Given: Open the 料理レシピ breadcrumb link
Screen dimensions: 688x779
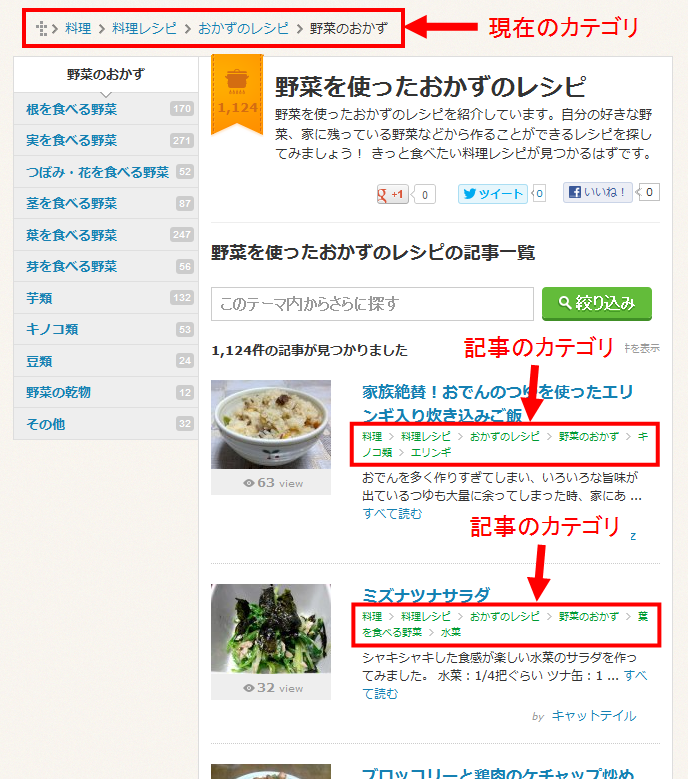Looking at the screenshot, I should (x=144, y=29).
